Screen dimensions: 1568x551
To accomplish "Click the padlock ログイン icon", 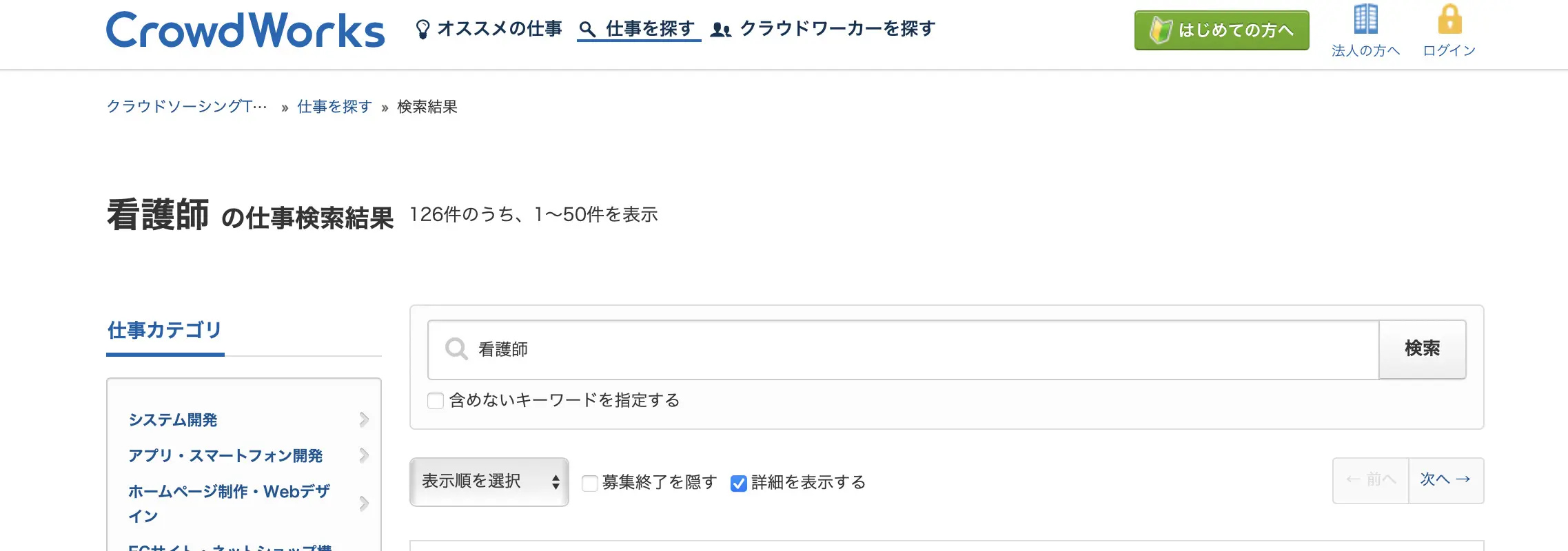I will [x=1449, y=19].
